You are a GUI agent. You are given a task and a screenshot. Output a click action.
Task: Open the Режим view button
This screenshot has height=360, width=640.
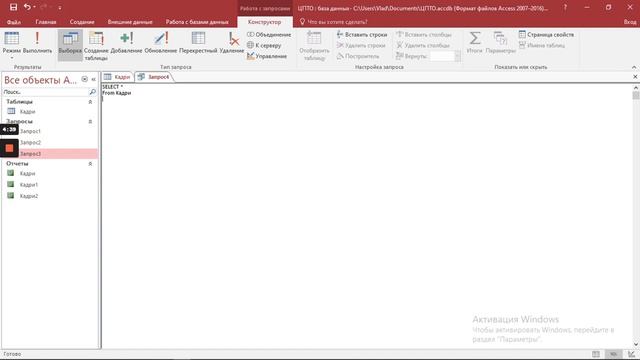click(11, 46)
